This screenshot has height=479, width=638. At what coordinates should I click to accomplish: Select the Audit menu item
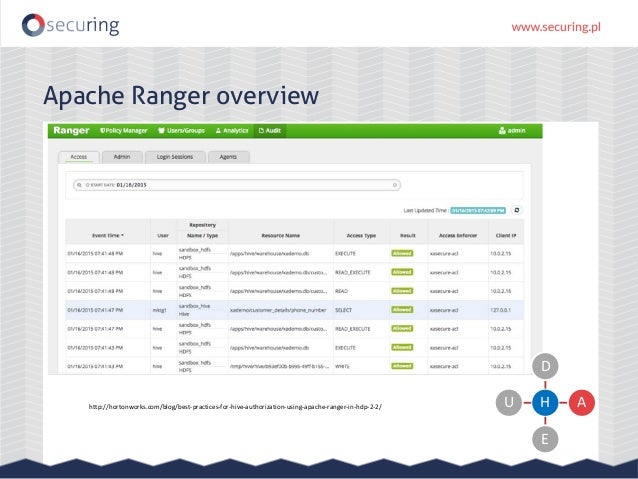click(x=270, y=131)
